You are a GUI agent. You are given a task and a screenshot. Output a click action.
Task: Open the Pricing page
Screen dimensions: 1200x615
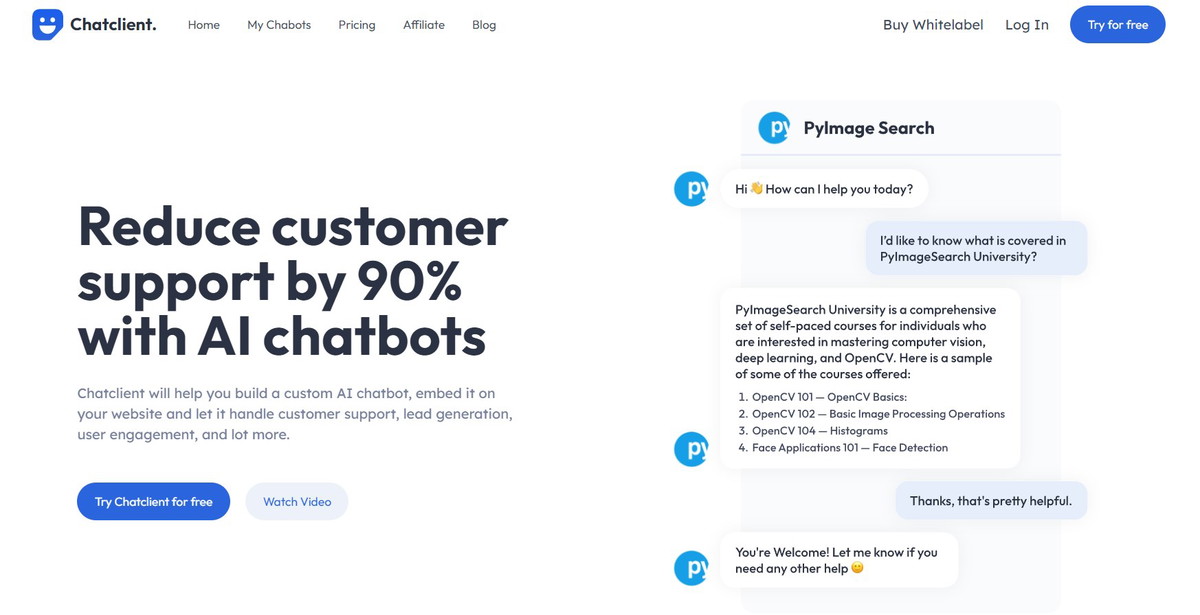pos(357,25)
